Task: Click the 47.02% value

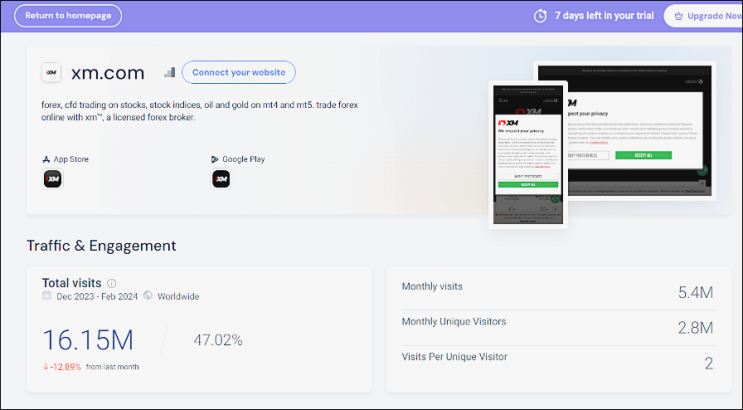Action: tap(218, 340)
